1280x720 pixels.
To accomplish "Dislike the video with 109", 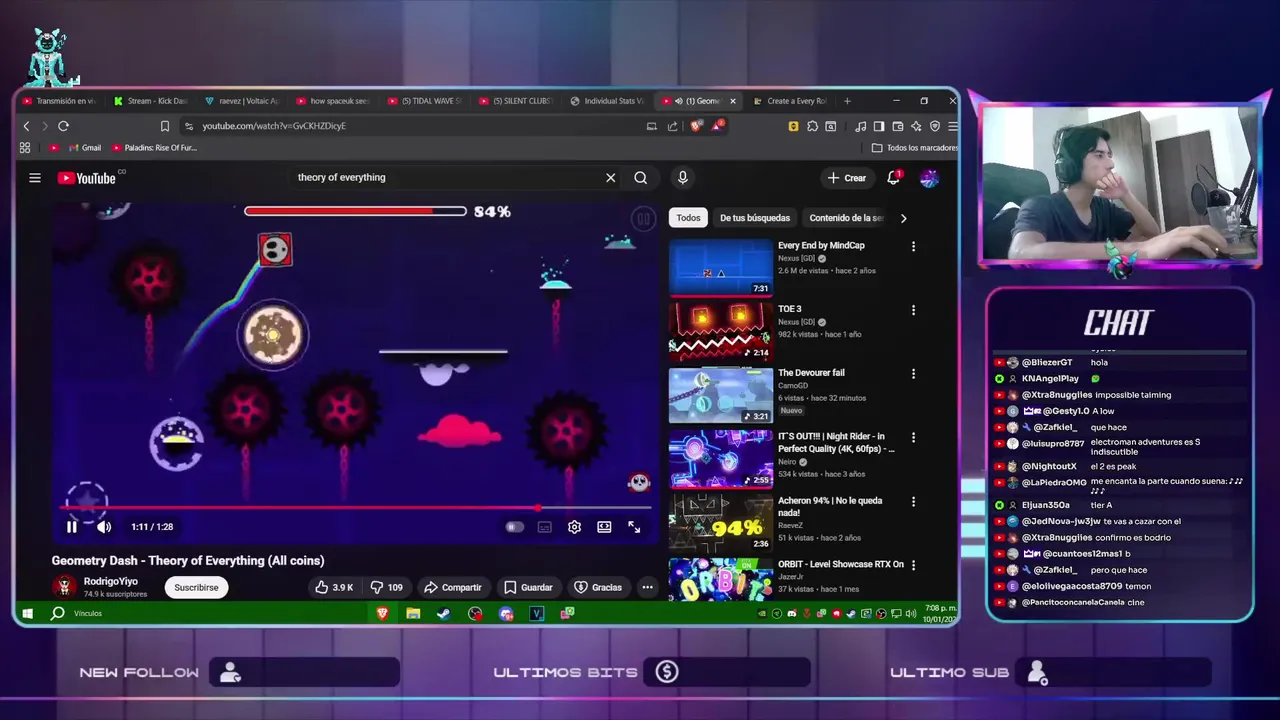I will 386,588.
